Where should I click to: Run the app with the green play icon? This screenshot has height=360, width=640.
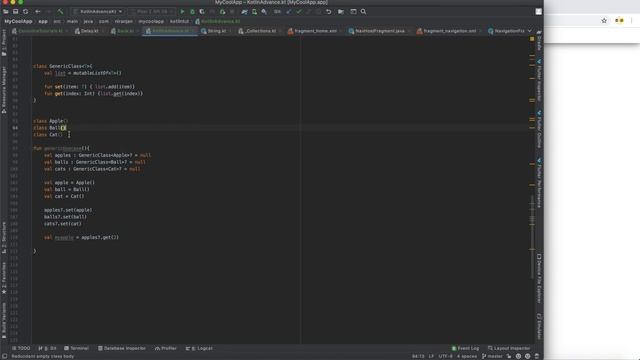(182, 12)
